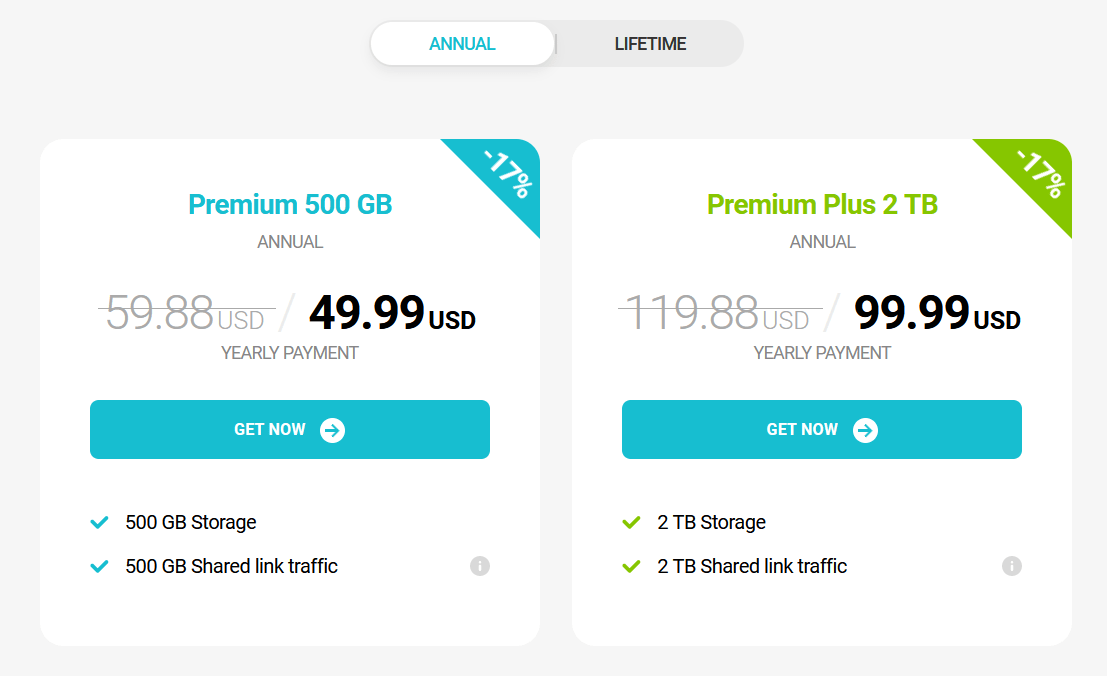Select the Premium 500 GB plan title
Viewport: 1107px width, 676px height.
pos(289,204)
